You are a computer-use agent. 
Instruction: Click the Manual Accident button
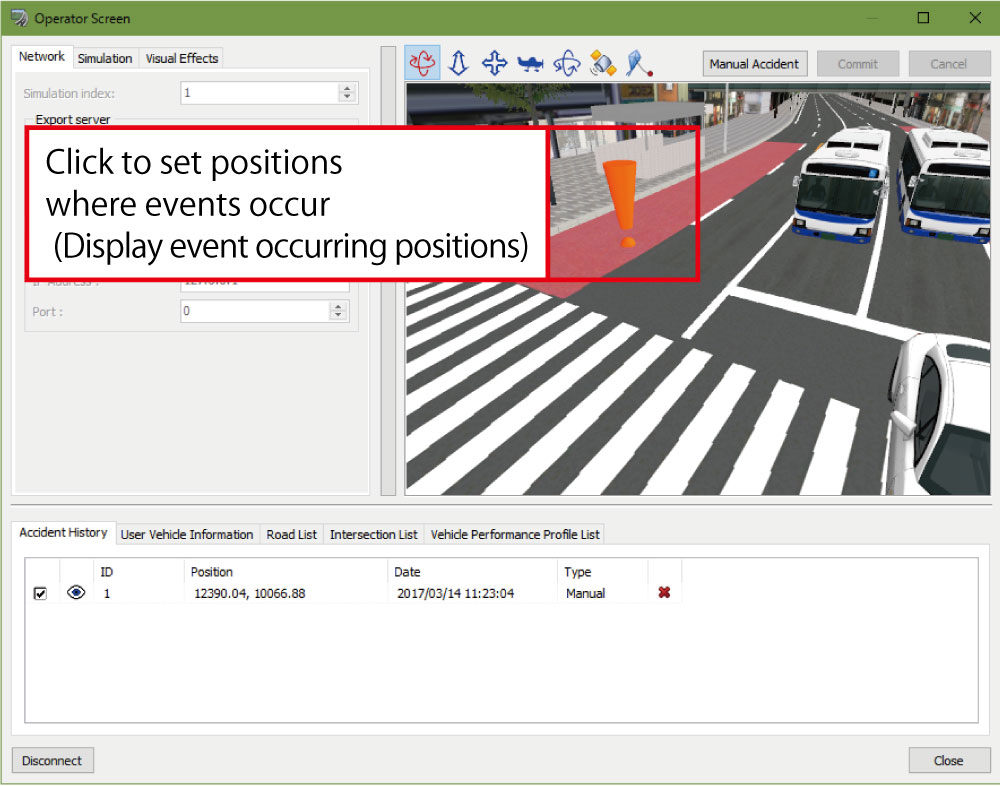754,64
